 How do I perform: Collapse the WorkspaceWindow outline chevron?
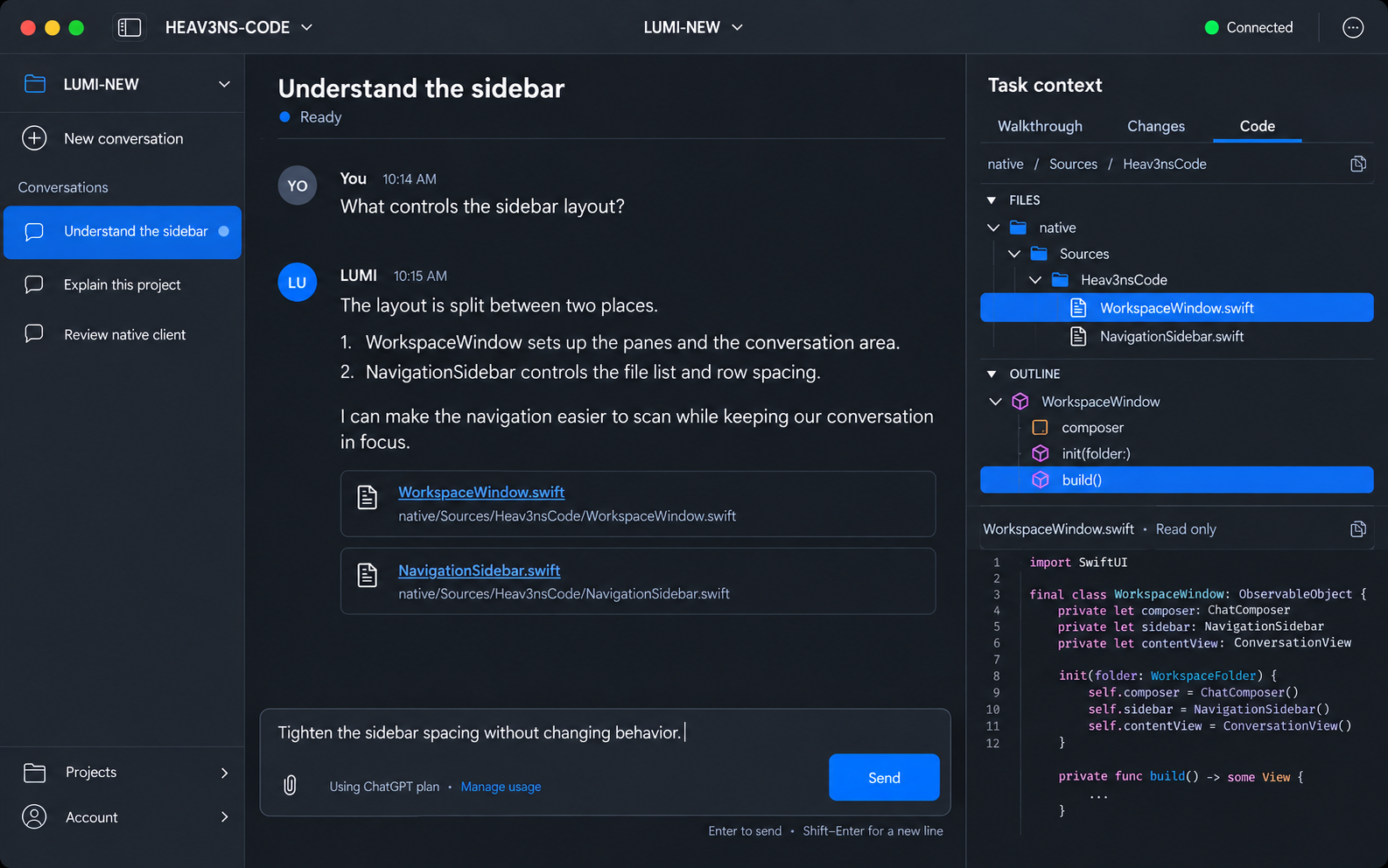(x=995, y=402)
